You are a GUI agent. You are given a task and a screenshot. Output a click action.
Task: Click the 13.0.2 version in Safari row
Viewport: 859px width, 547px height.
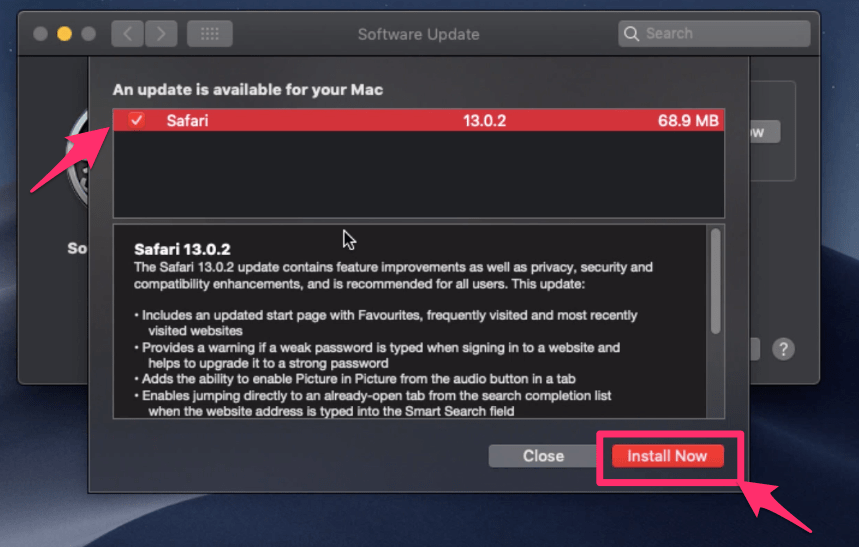[x=484, y=120]
